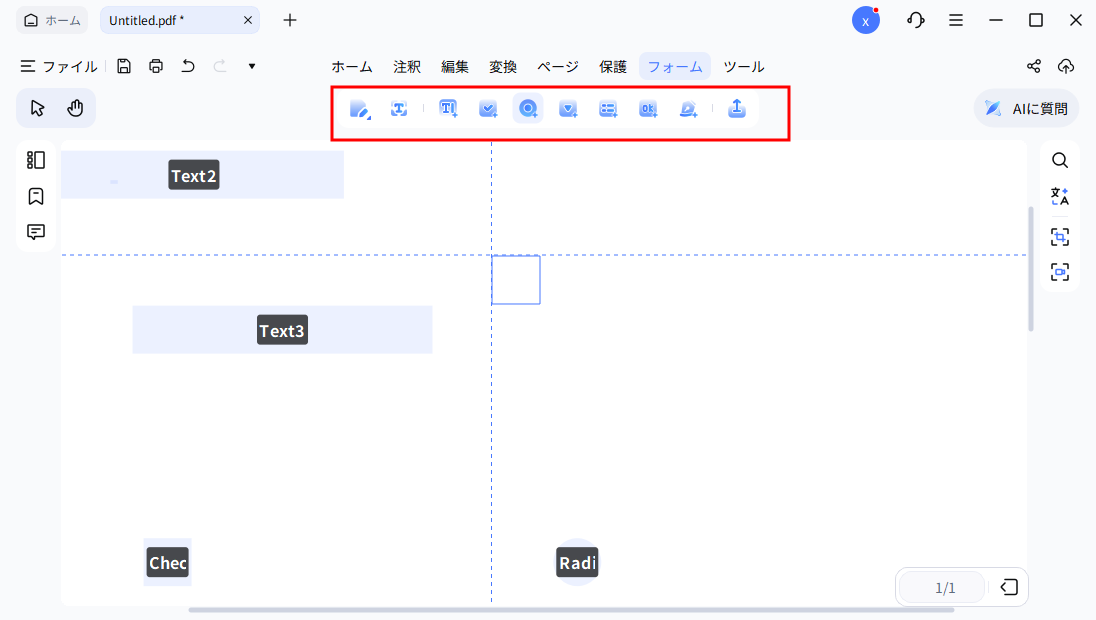This screenshot has width=1096, height=620.
Task: Open the page thumbnails panel
Action: click(36, 159)
